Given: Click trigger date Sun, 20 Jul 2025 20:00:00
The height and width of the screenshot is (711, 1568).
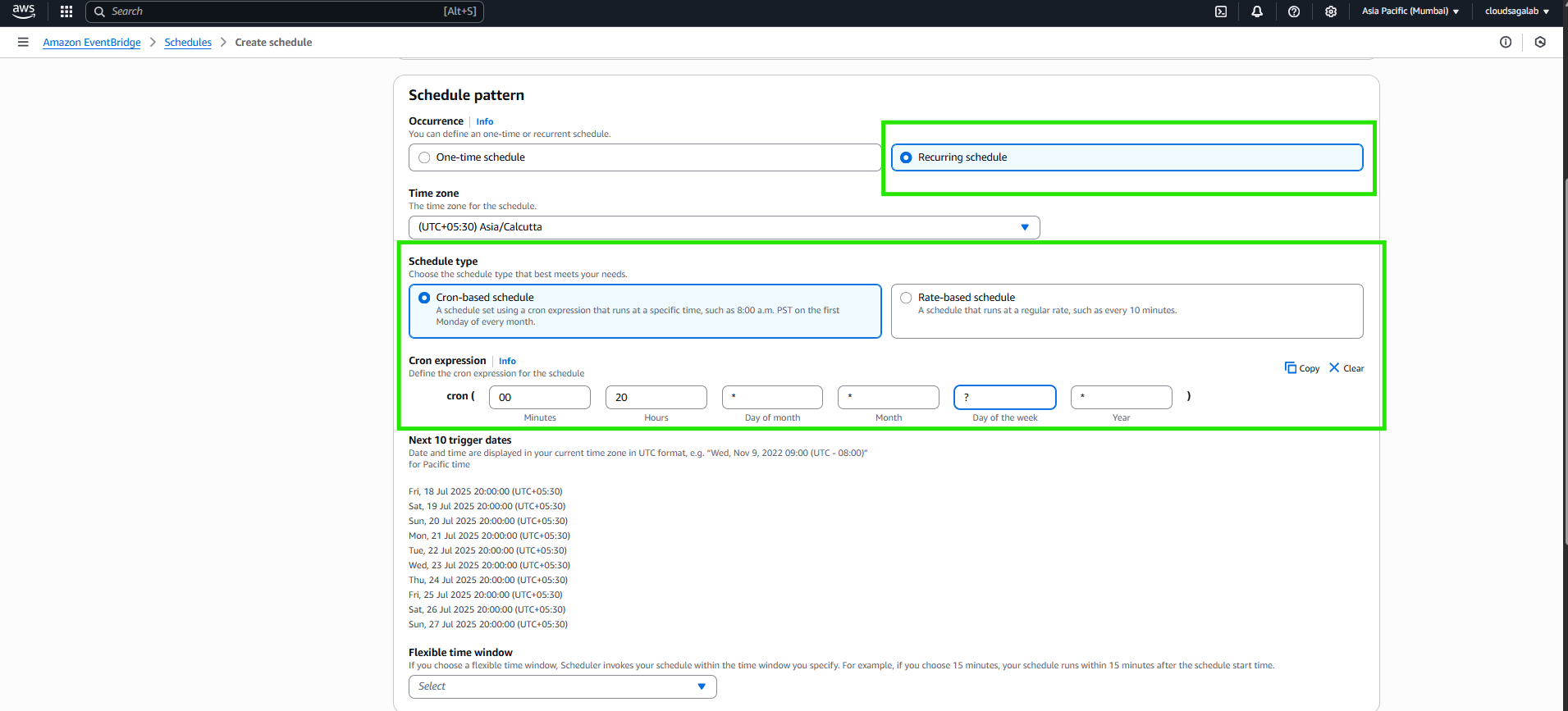Looking at the screenshot, I should click(x=488, y=522).
